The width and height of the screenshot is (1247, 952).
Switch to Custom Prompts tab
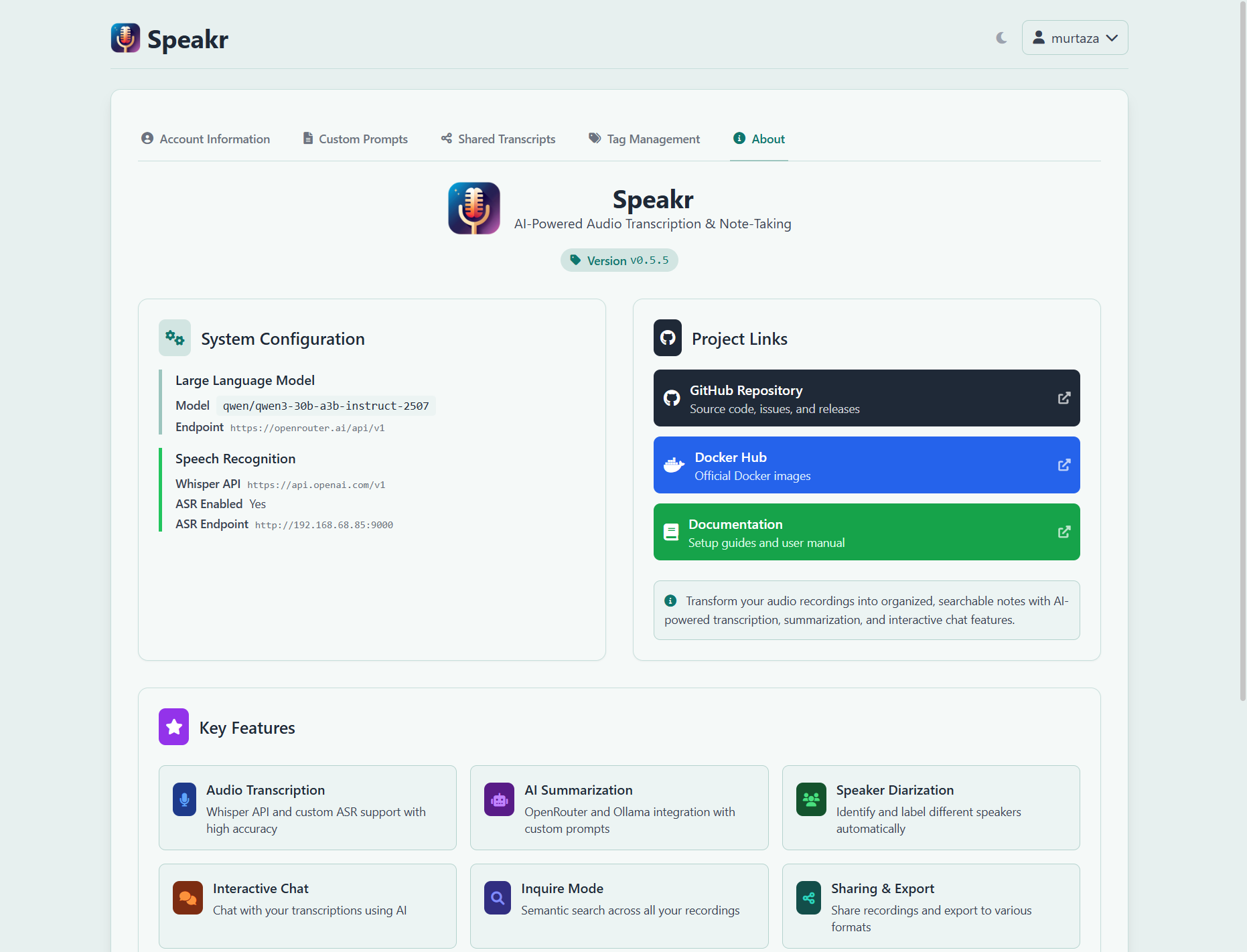point(356,139)
